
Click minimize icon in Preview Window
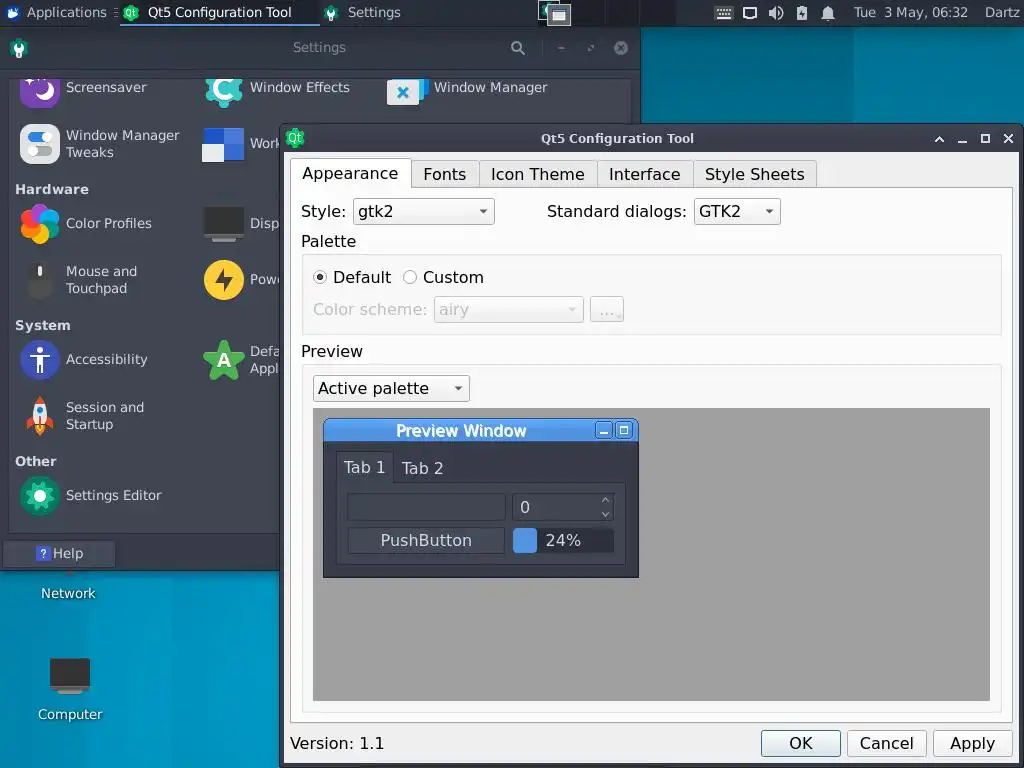coord(604,430)
